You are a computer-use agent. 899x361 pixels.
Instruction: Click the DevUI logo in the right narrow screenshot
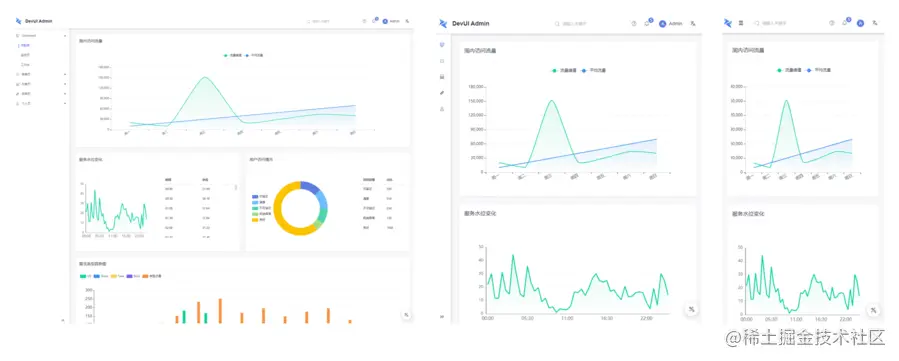(x=728, y=23)
